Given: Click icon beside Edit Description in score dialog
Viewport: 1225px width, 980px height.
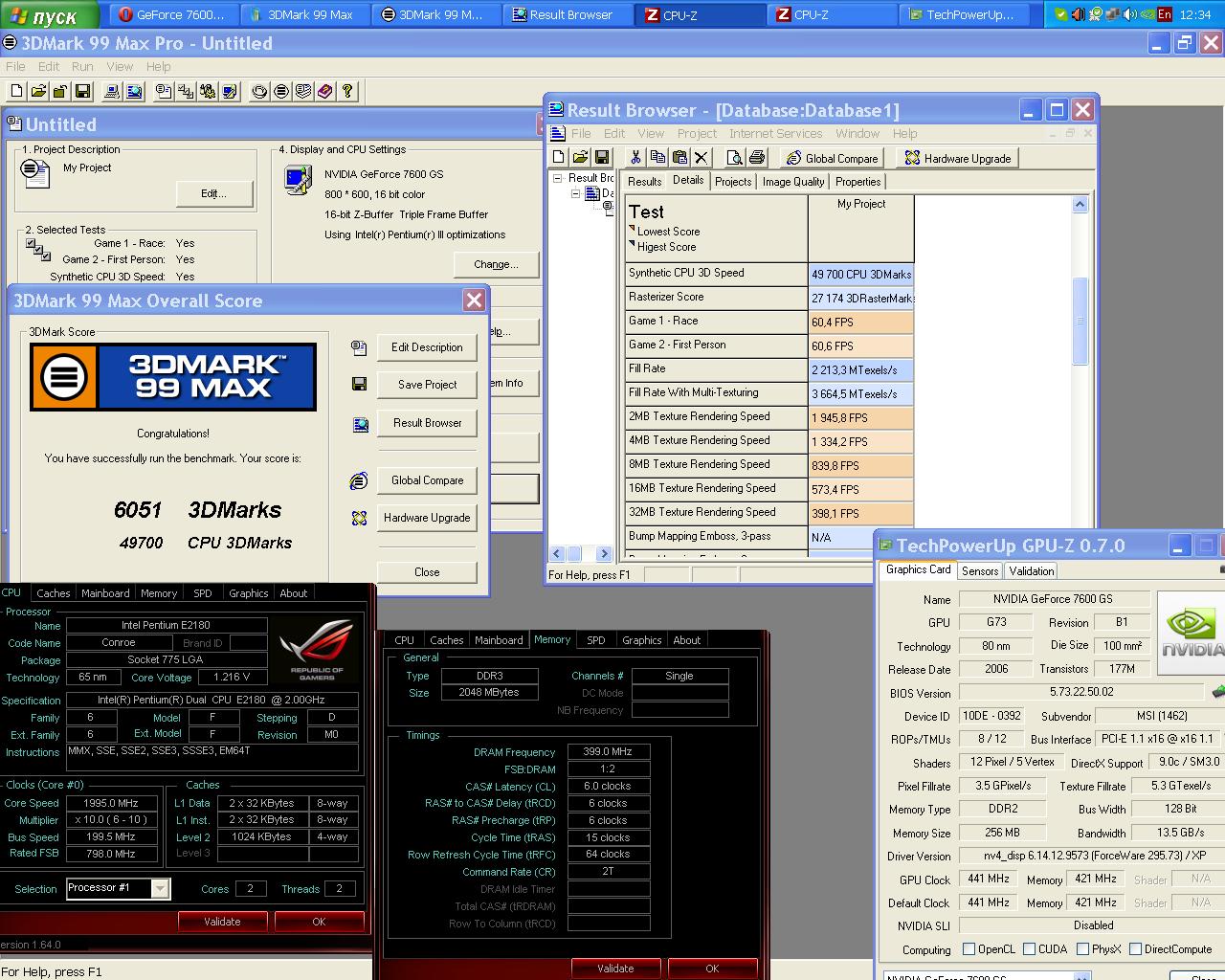Looking at the screenshot, I should click(359, 347).
